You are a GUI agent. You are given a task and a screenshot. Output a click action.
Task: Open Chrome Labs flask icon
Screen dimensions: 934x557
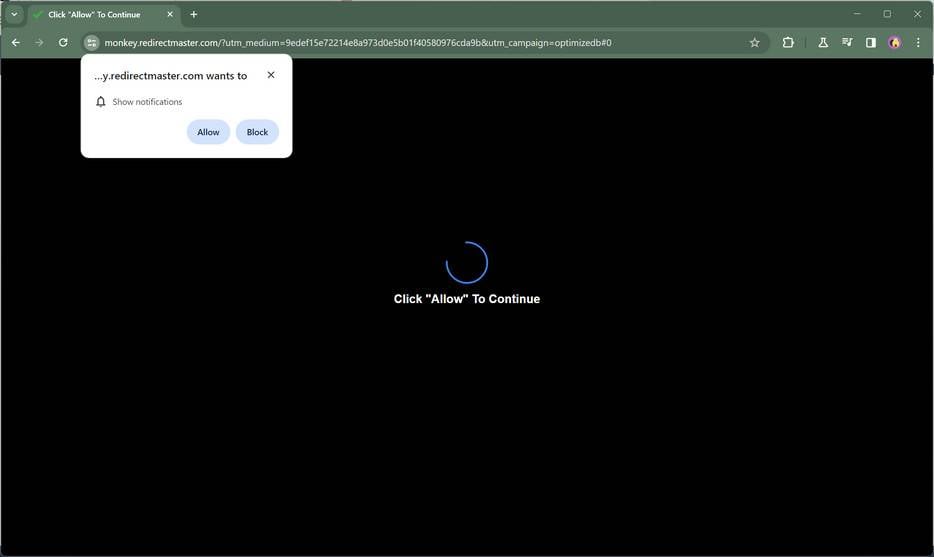tap(823, 42)
